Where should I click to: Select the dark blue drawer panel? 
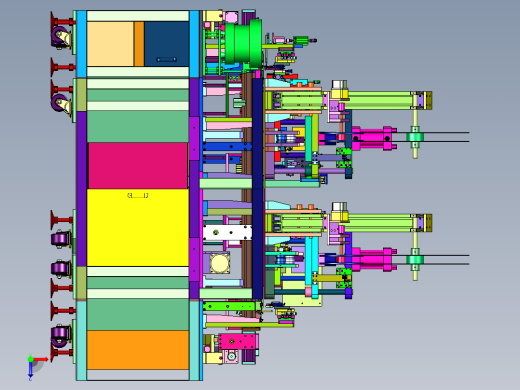tap(167, 44)
